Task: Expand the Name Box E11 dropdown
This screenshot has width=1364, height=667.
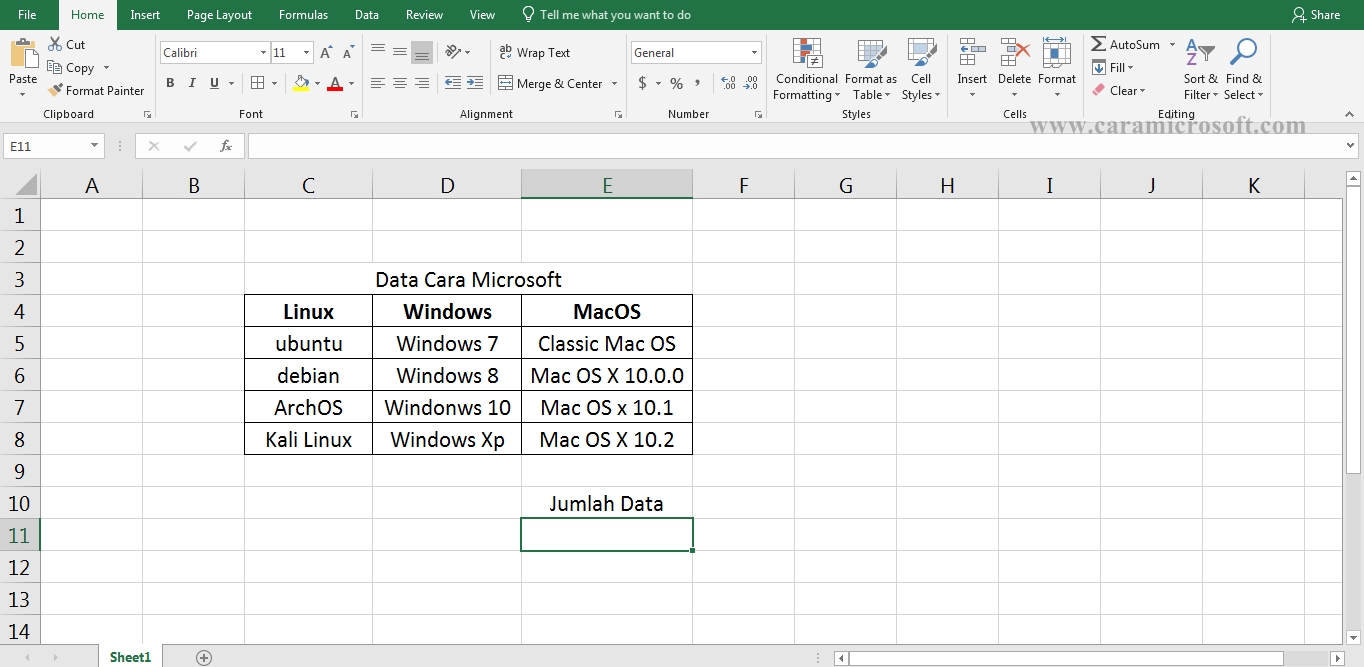Action: coord(95,146)
